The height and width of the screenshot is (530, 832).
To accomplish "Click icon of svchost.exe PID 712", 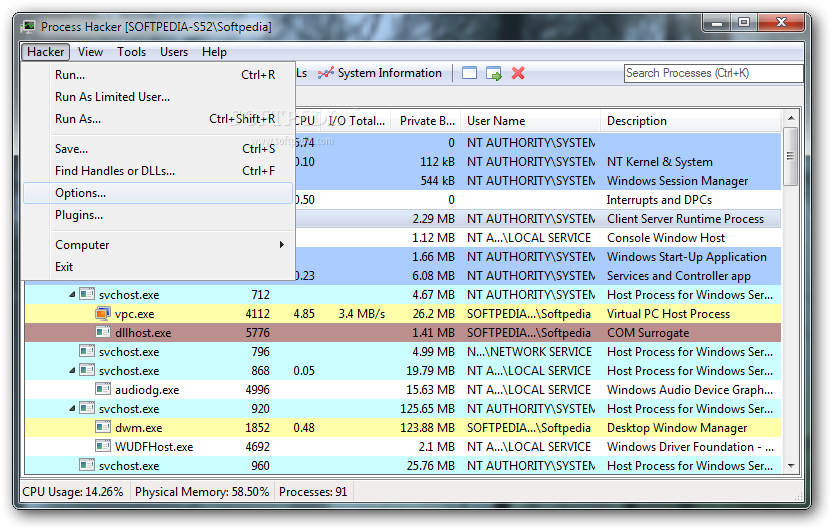I will pos(87,294).
